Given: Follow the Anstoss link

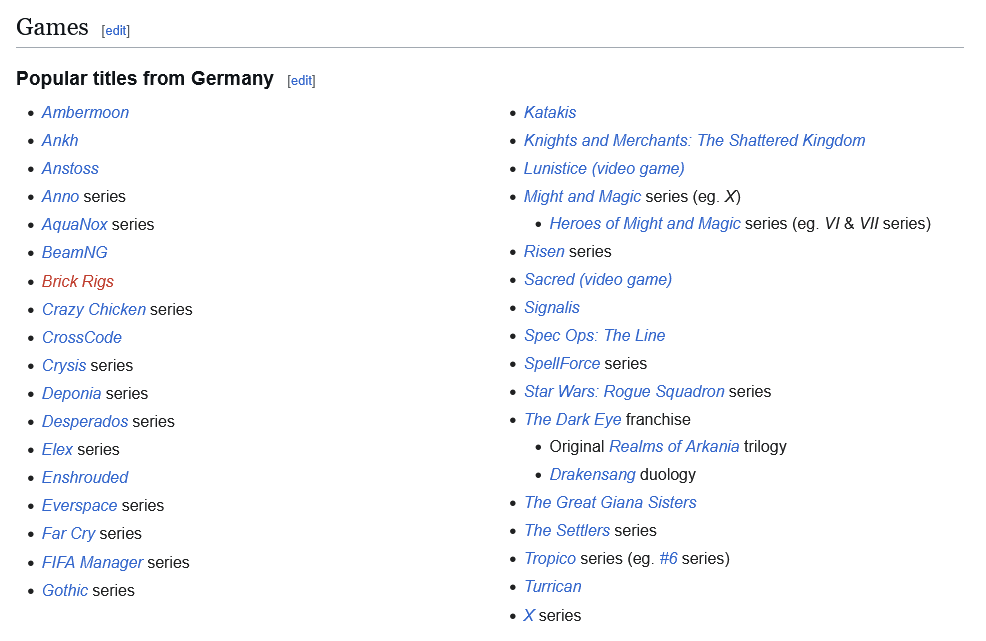Looking at the screenshot, I should coord(70,169).
